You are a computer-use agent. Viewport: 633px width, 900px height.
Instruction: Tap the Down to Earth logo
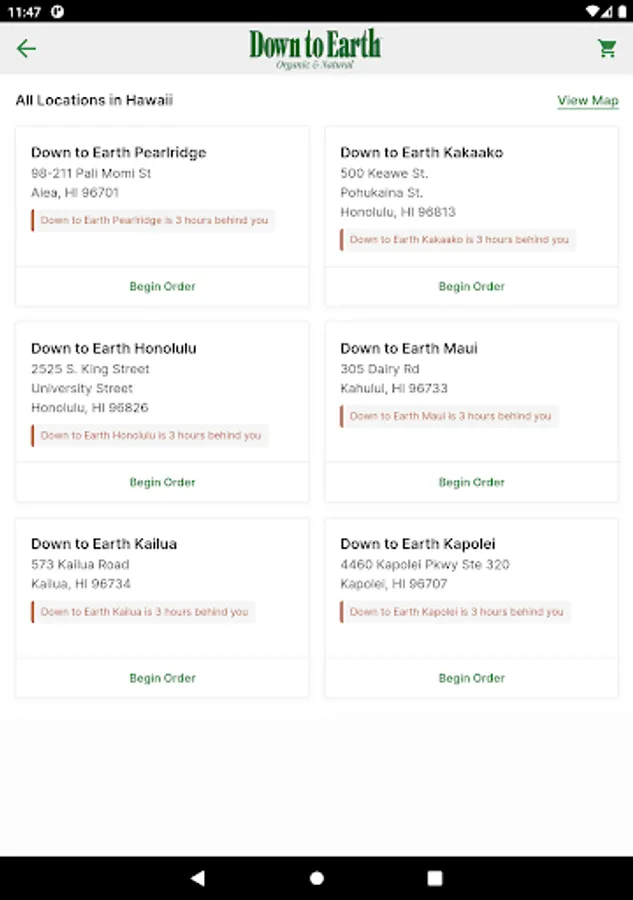coord(315,48)
